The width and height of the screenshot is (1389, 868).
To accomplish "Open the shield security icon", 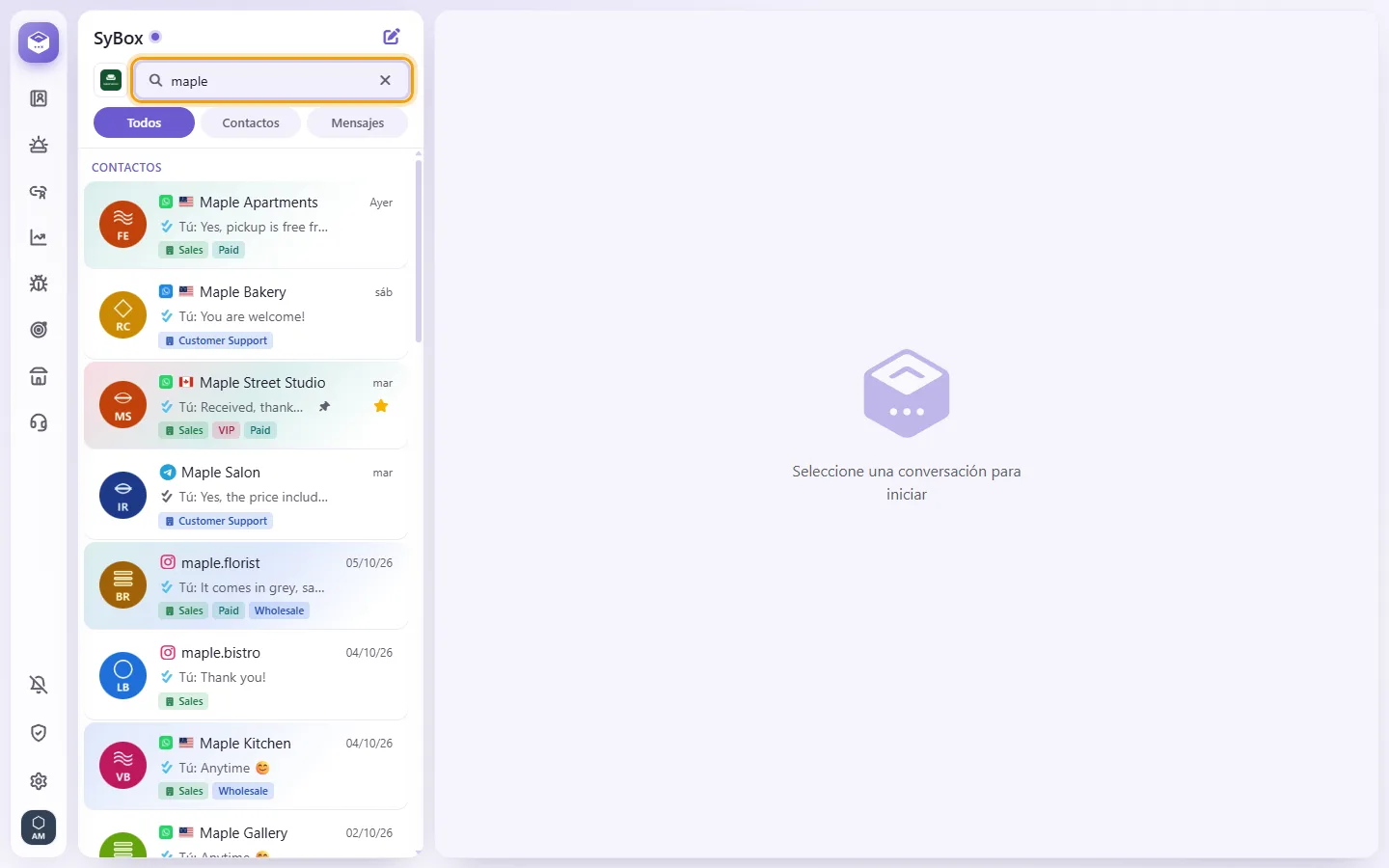I will [39, 733].
